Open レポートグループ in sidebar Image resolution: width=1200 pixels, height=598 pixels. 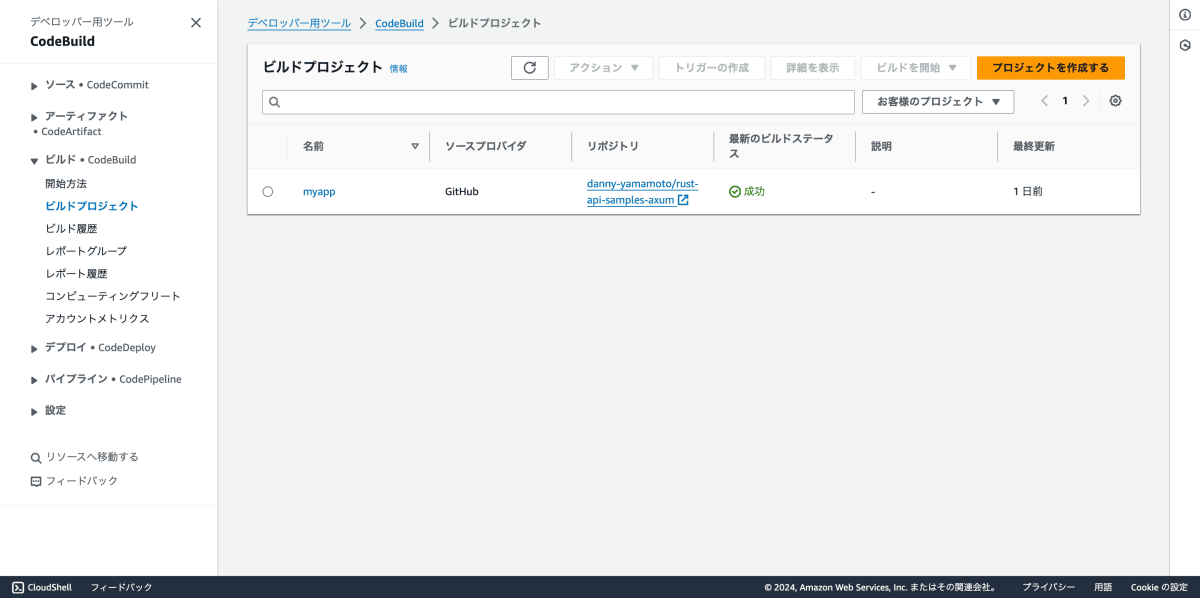86,251
